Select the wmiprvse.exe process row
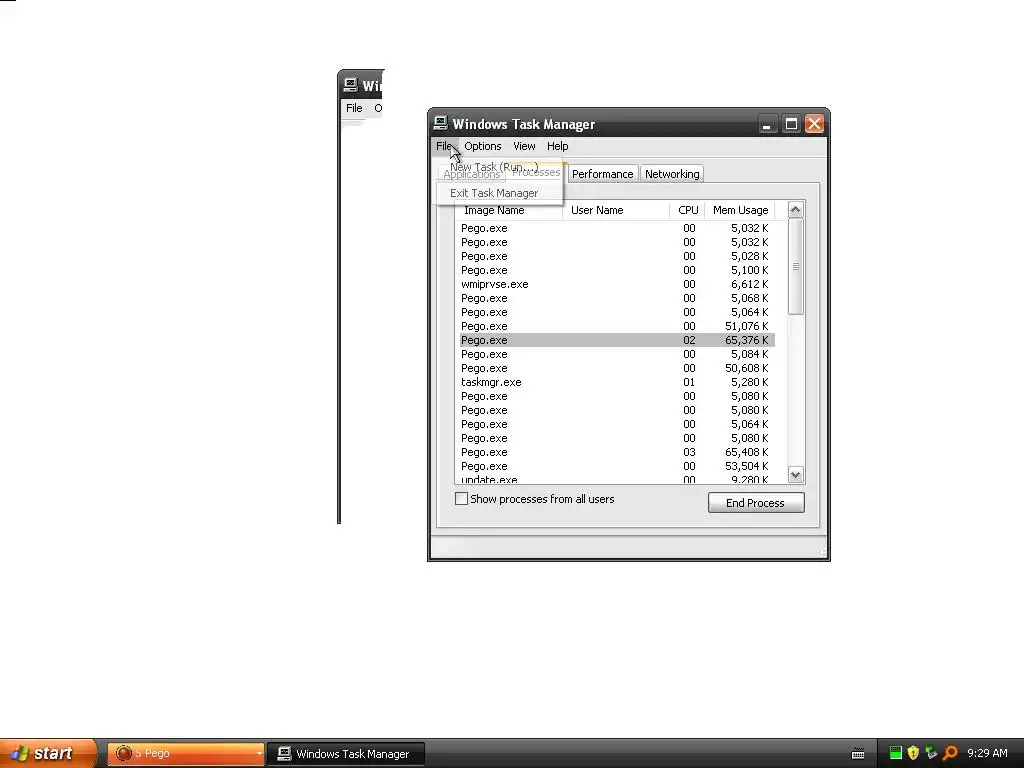 (617, 284)
